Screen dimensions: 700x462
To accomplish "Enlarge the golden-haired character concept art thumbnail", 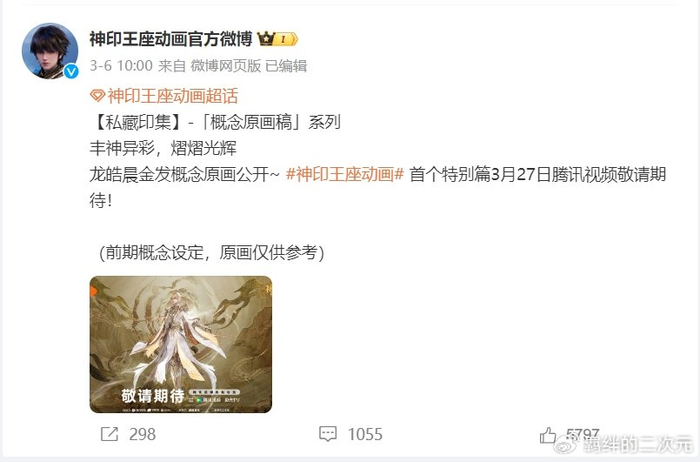I will tap(181, 344).
